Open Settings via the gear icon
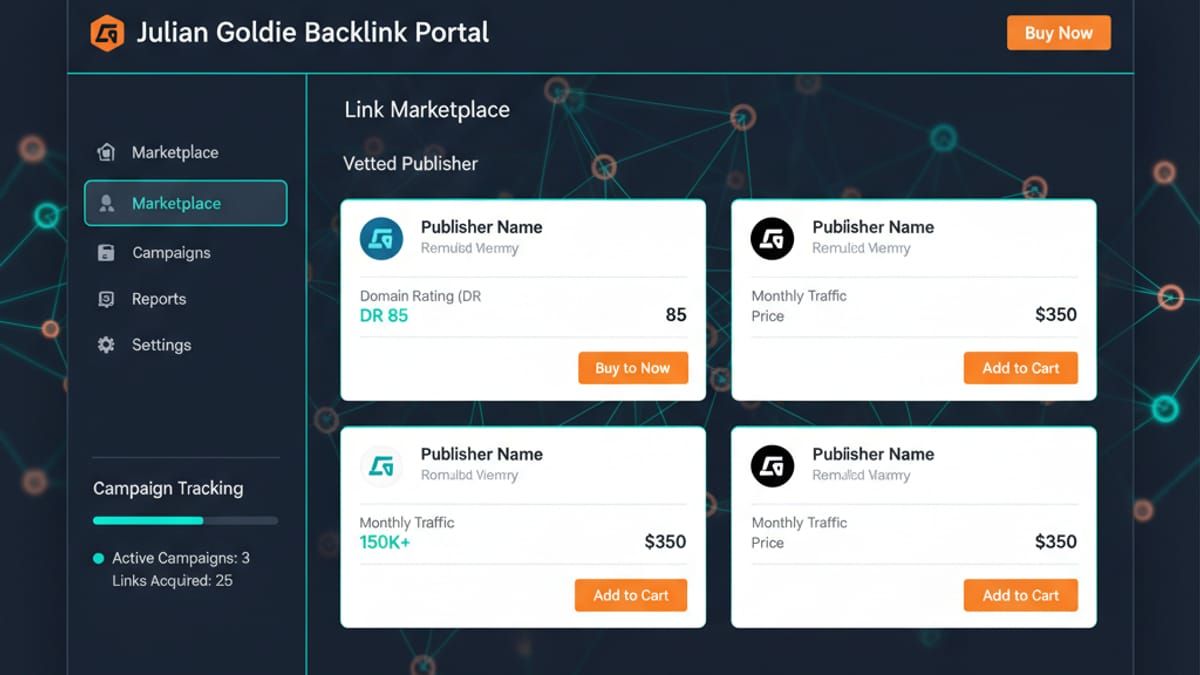Image resolution: width=1200 pixels, height=675 pixels. click(x=106, y=345)
